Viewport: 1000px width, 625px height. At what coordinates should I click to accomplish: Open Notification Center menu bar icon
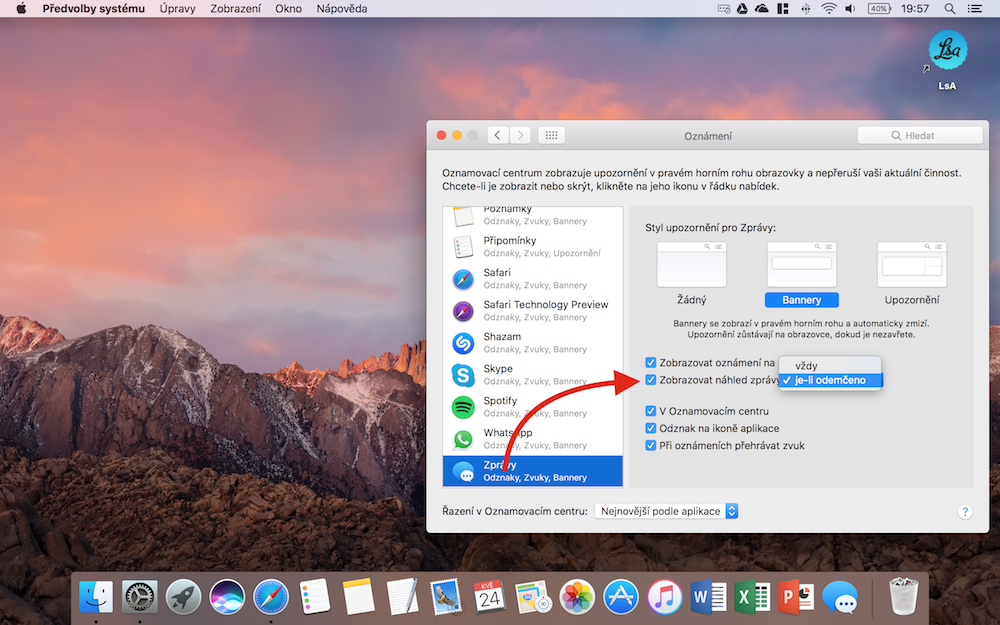(974, 9)
